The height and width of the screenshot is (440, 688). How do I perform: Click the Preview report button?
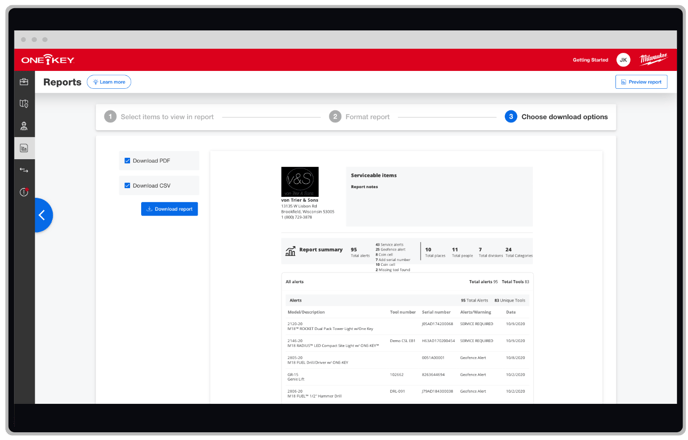(641, 82)
